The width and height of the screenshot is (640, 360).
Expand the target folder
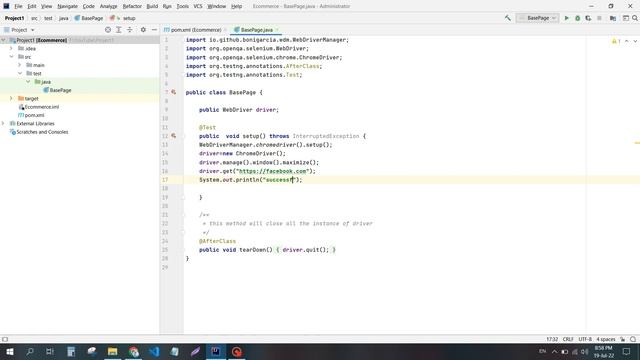point(11,98)
